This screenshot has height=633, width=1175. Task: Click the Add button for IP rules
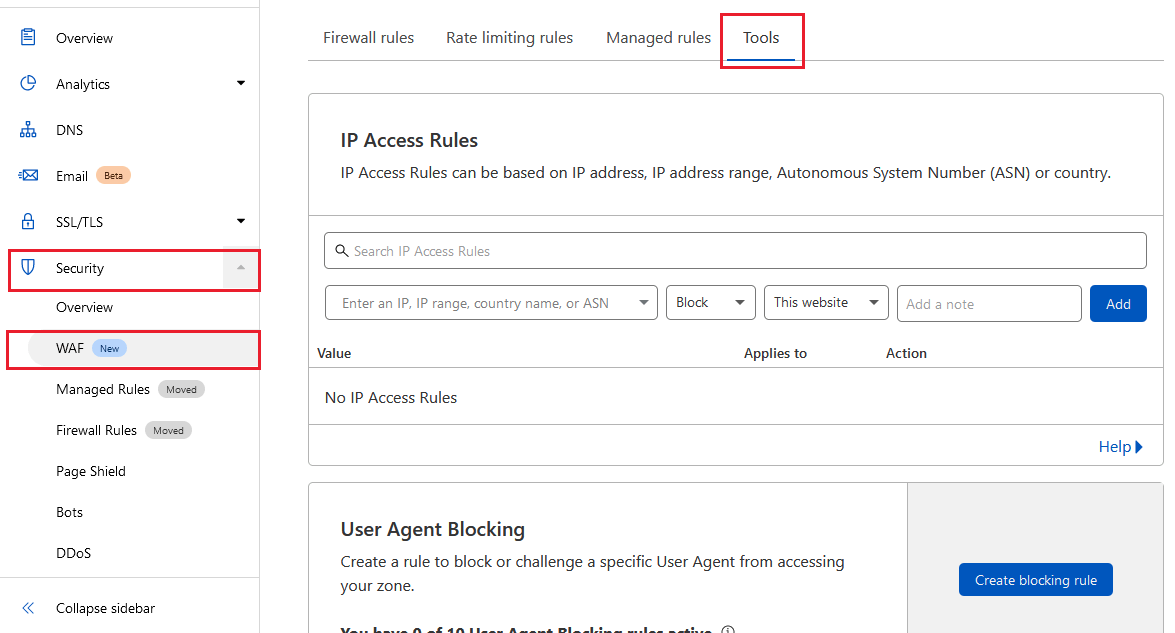[1117, 303]
